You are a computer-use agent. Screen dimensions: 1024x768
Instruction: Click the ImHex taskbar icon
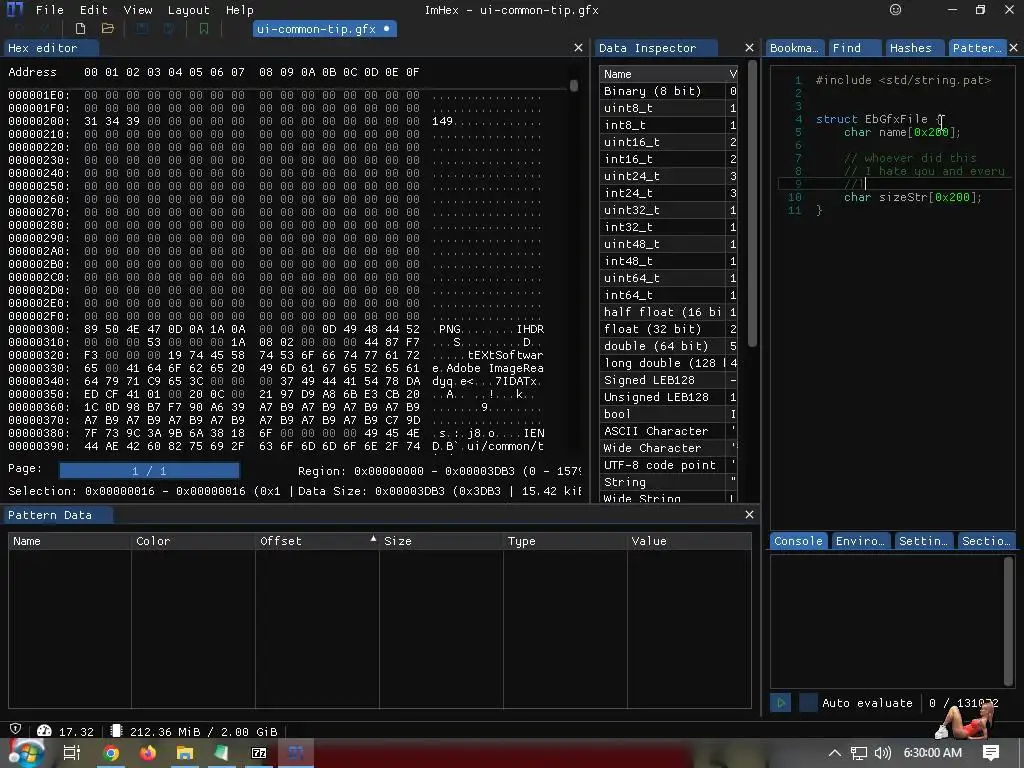[296, 753]
